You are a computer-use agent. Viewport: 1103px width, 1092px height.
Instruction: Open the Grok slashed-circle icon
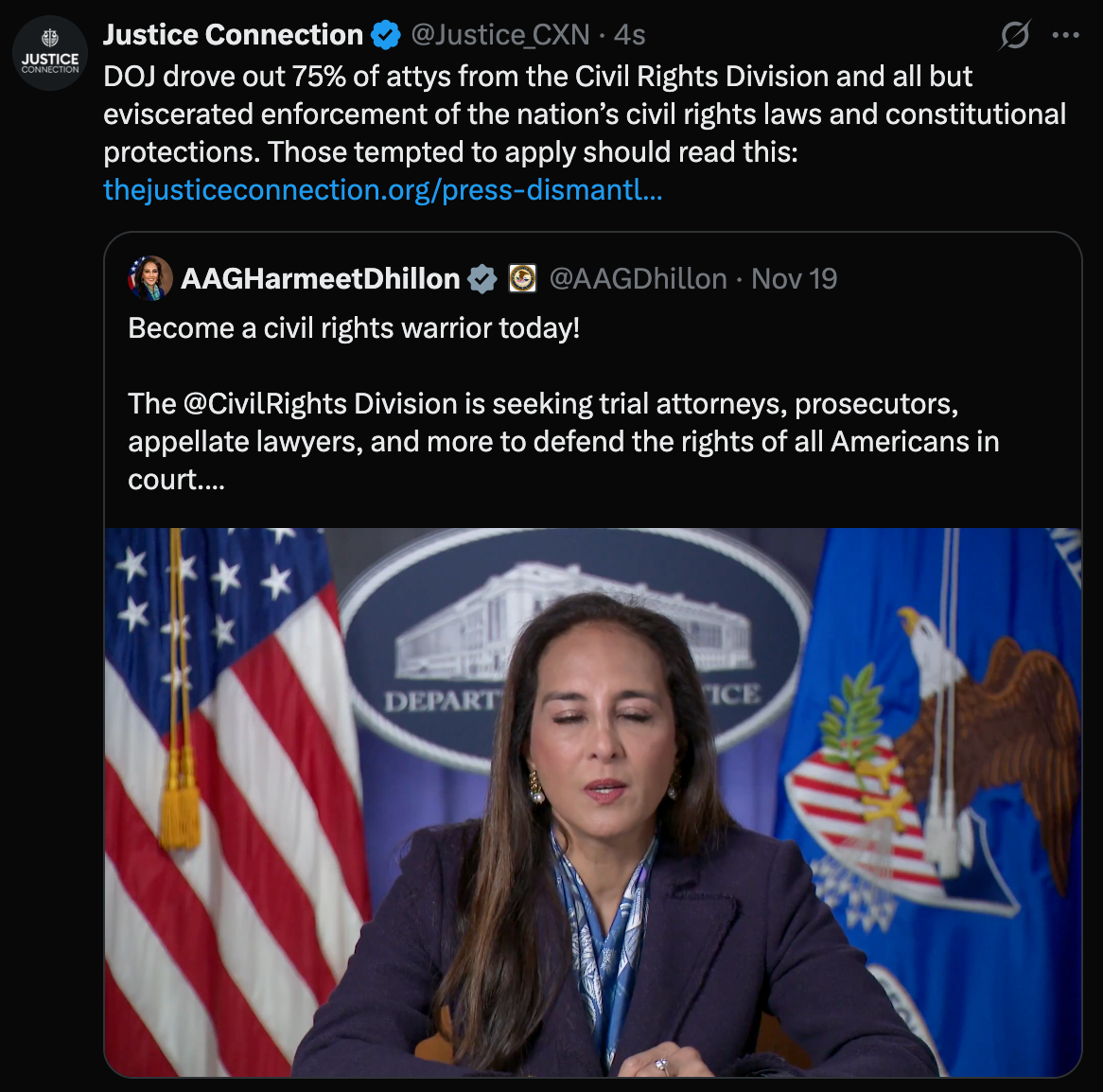1015,36
